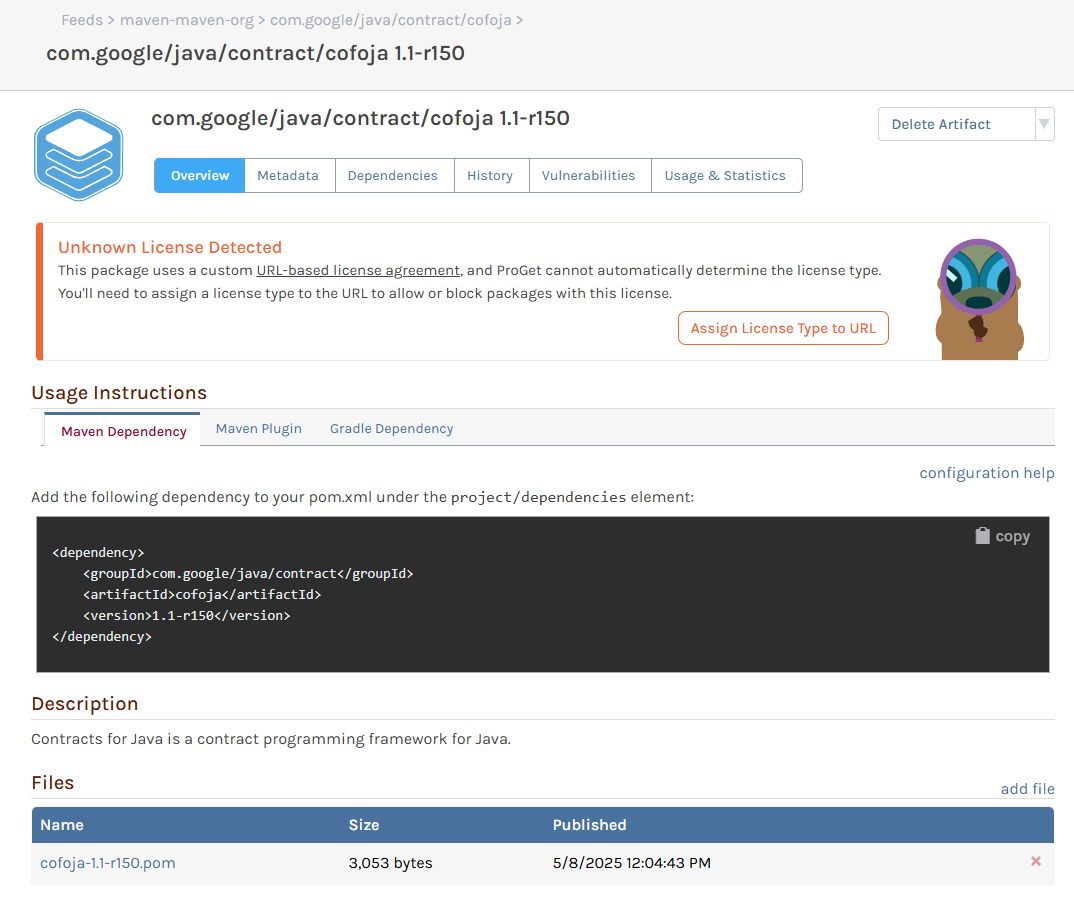Image resolution: width=1074 pixels, height=904 pixels.
Task: Click the ProGet groundhog mascot image
Action: tap(979, 299)
